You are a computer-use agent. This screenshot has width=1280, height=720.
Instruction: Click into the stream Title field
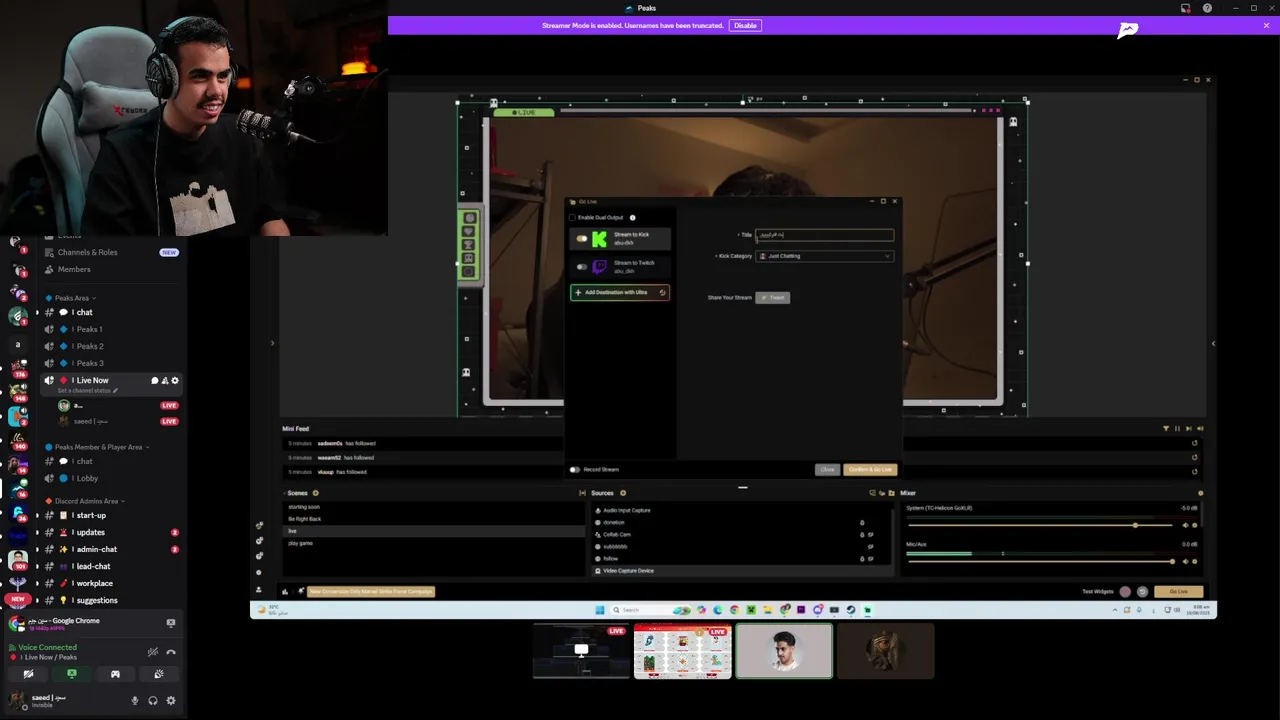tap(825, 235)
